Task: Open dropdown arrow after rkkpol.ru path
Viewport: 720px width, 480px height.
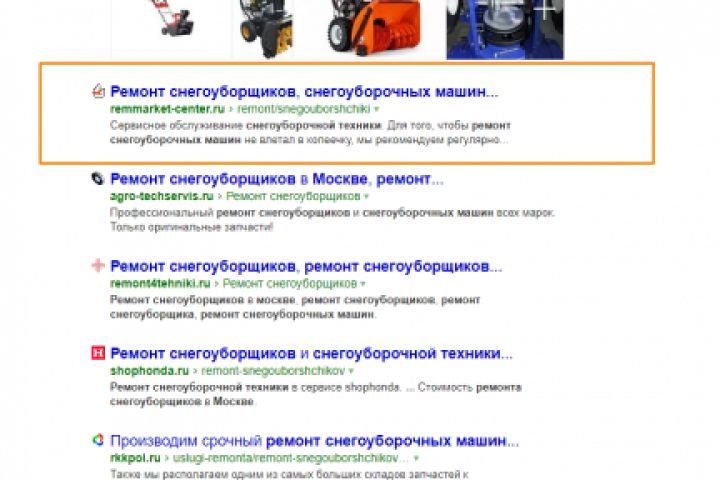Action: pyautogui.click(x=416, y=458)
